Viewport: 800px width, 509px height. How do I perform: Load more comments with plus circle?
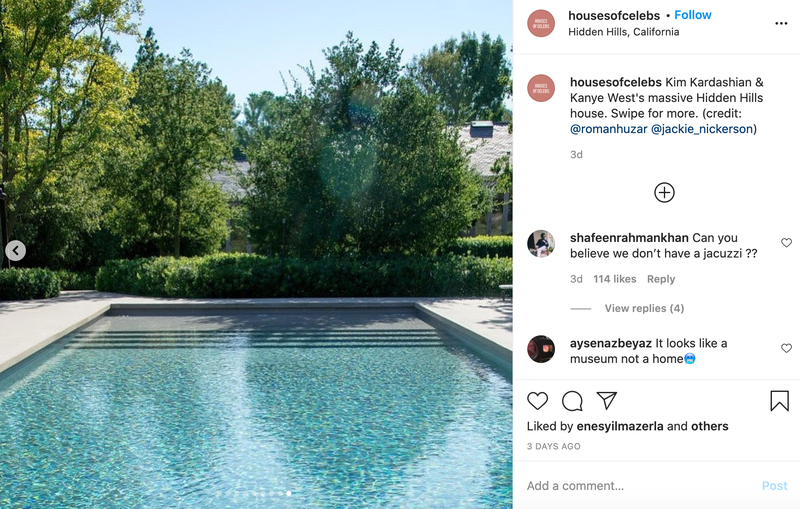664,192
